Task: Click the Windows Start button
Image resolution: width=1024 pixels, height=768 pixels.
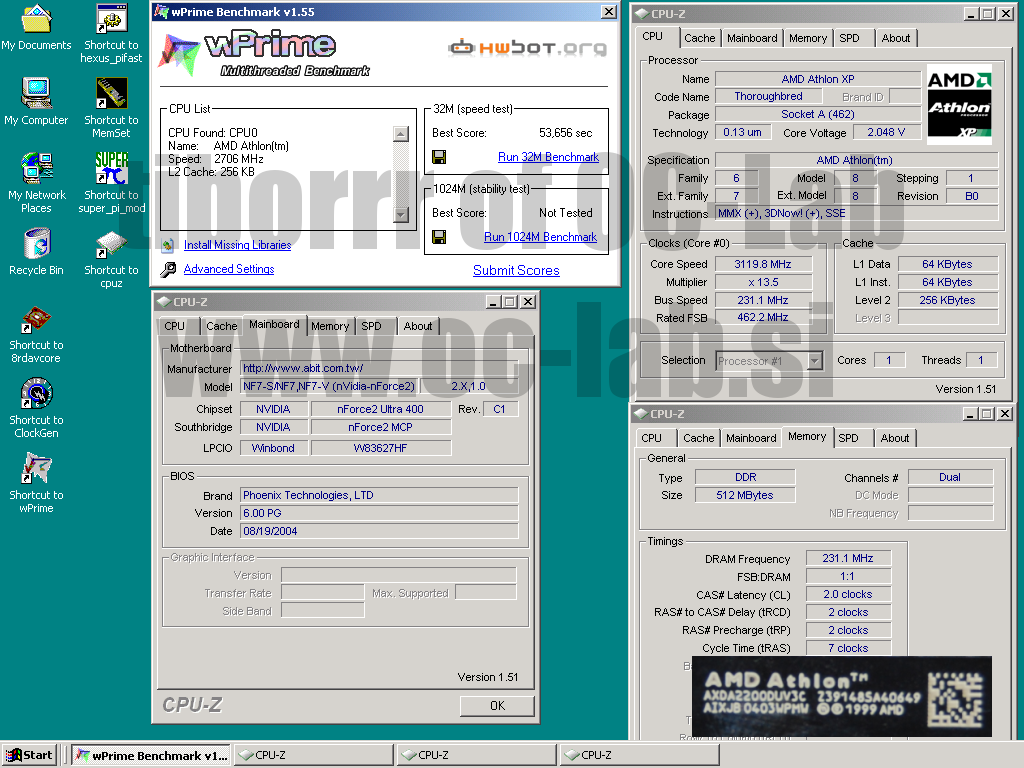Action: [30, 755]
